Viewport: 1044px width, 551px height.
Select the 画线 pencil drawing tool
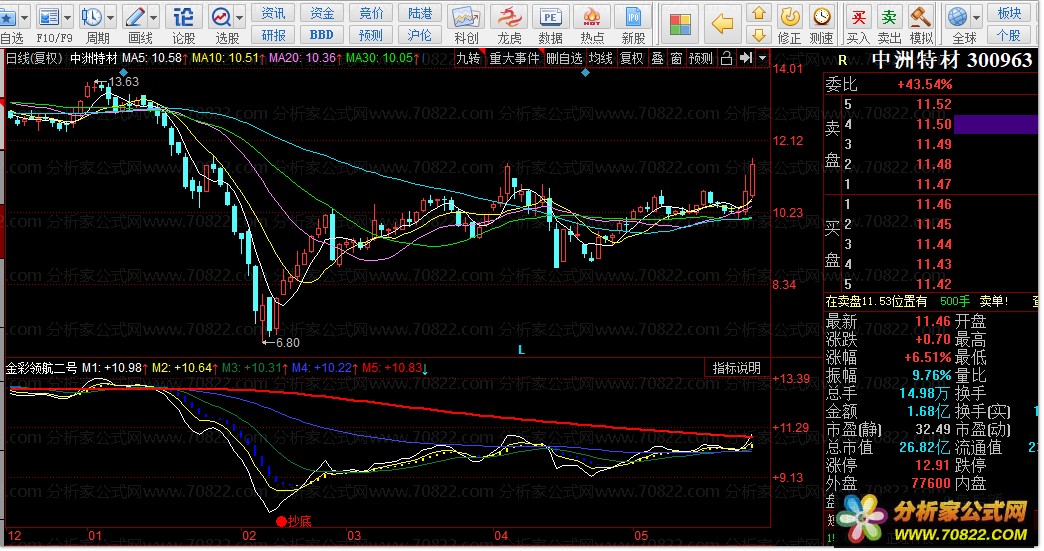pos(135,17)
